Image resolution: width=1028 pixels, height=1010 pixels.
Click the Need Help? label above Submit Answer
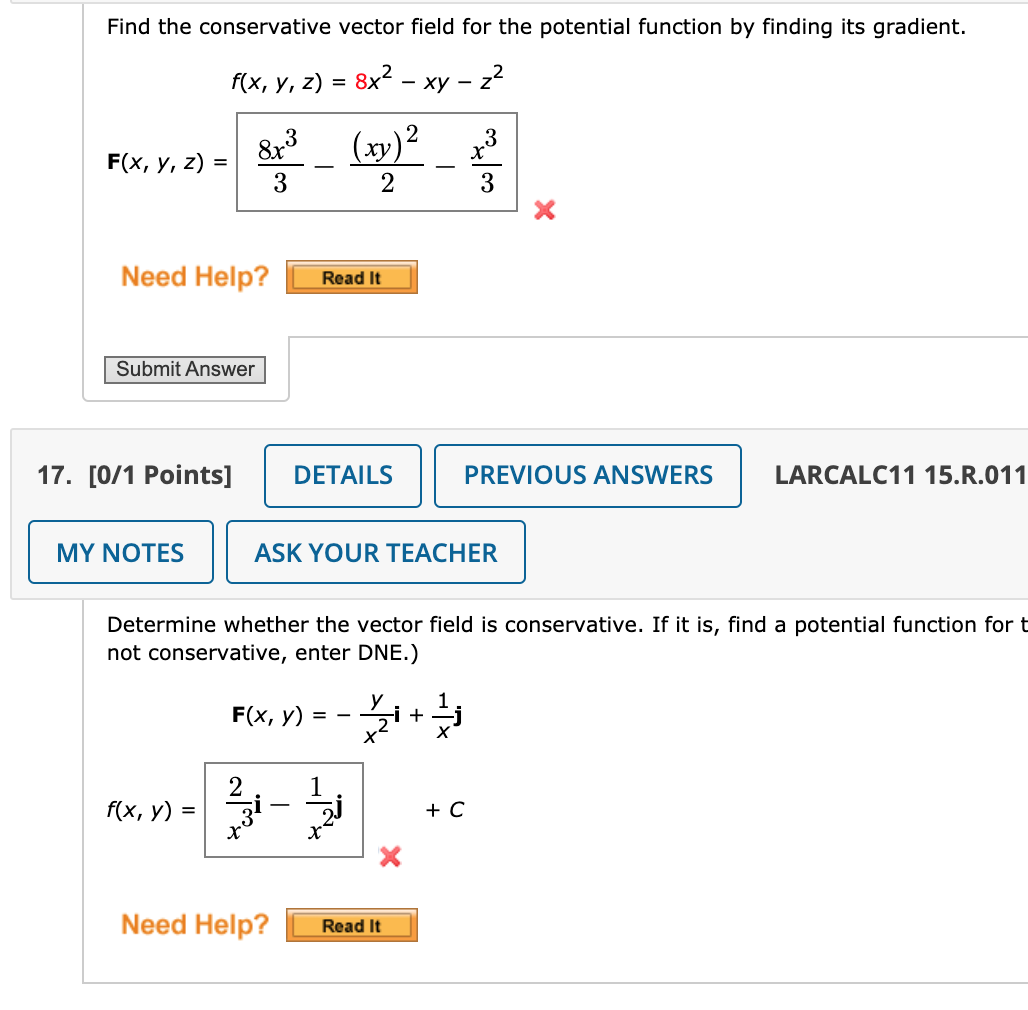(194, 277)
